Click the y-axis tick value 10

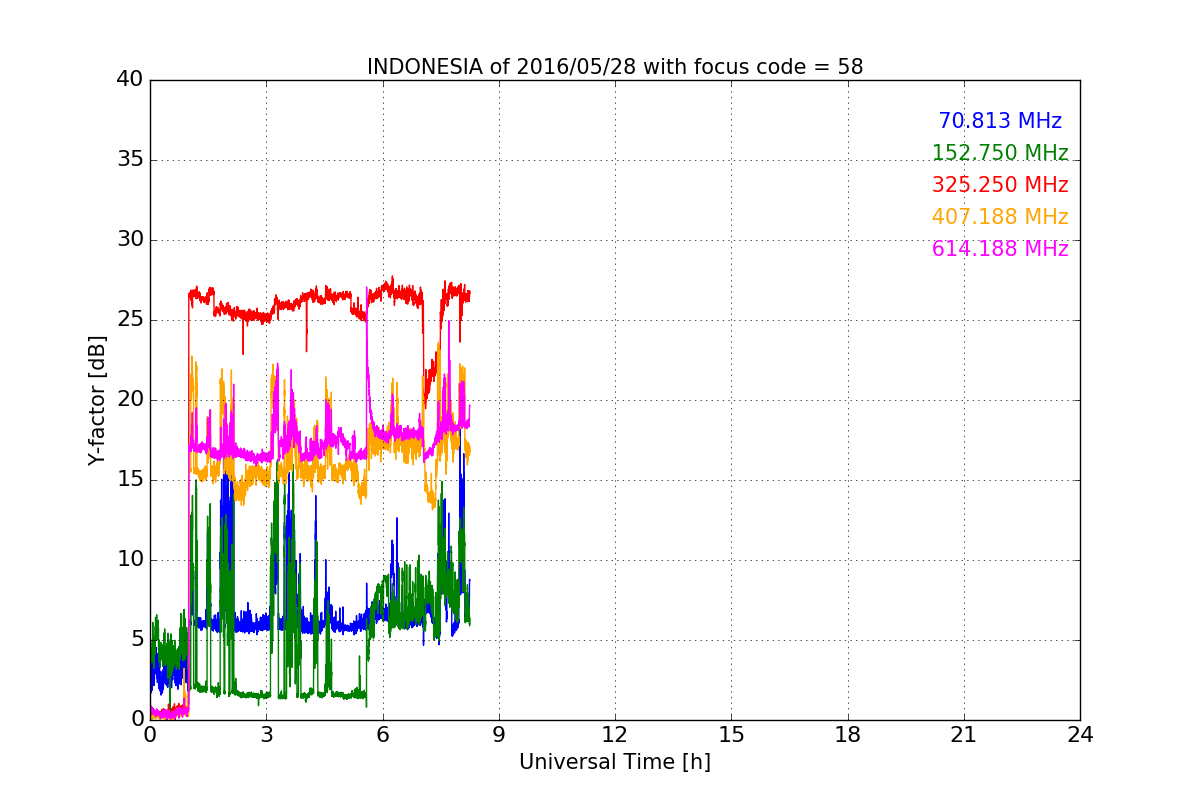click(130, 560)
